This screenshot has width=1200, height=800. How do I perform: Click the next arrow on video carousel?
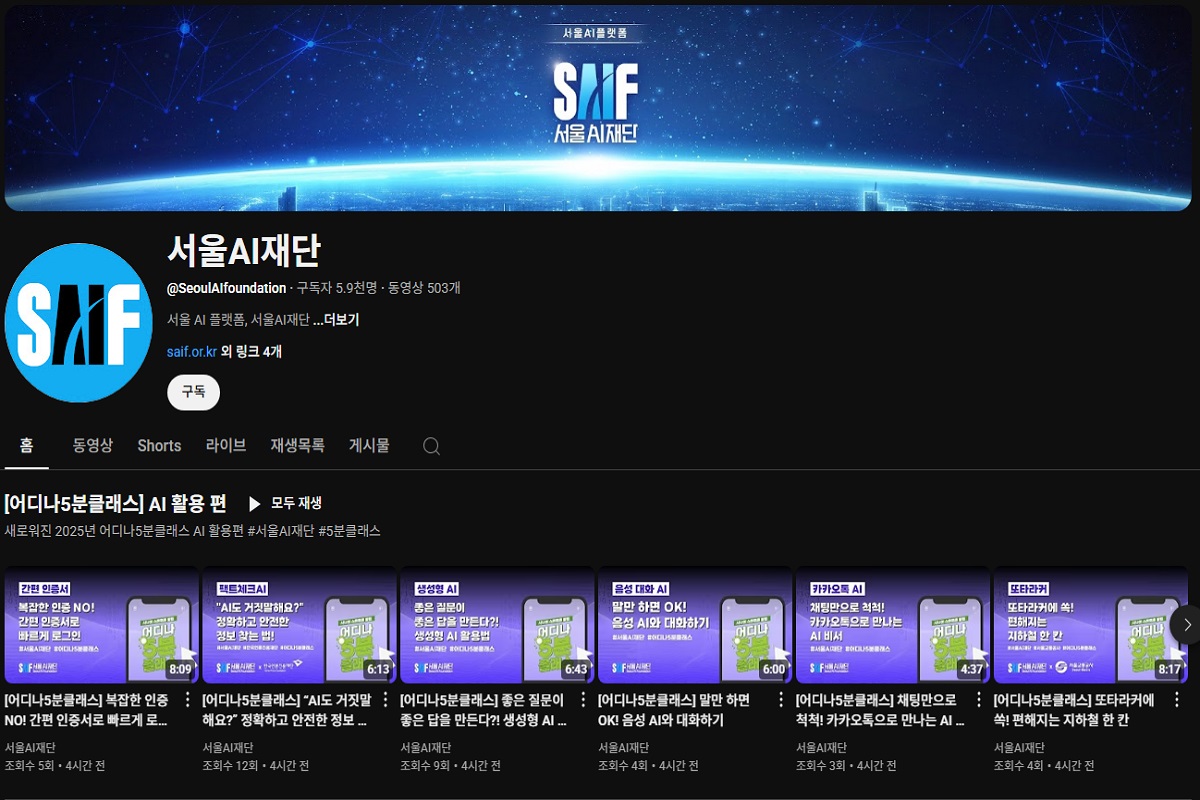click(x=1186, y=625)
